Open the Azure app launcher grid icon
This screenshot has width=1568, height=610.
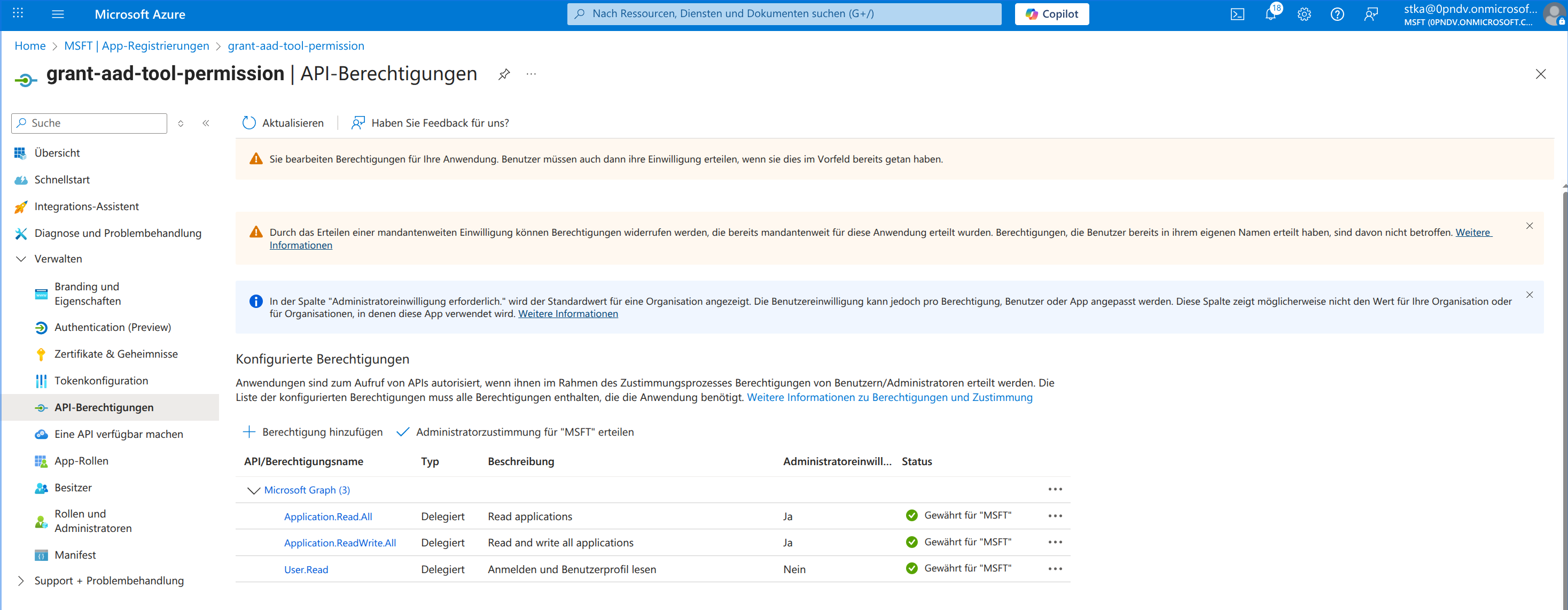pyautogui.click(x=17, y=13)
